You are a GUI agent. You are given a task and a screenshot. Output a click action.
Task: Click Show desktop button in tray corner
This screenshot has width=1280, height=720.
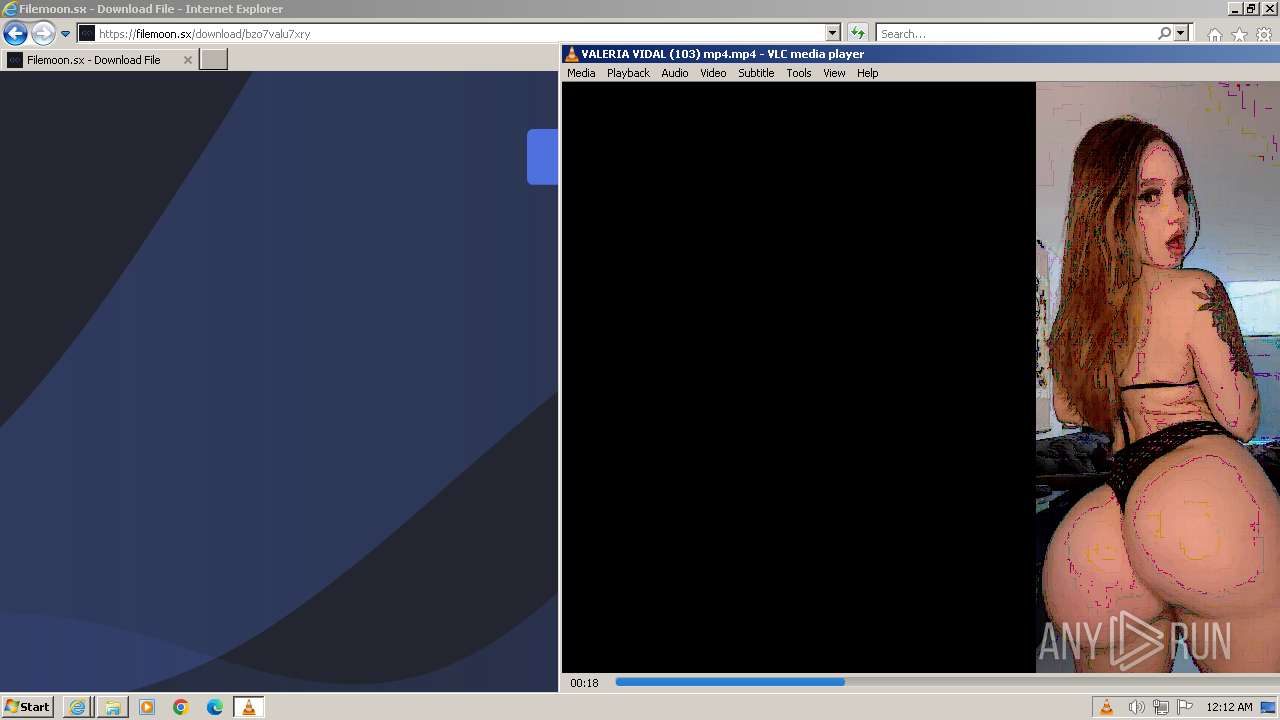(x=1269, y=707)
